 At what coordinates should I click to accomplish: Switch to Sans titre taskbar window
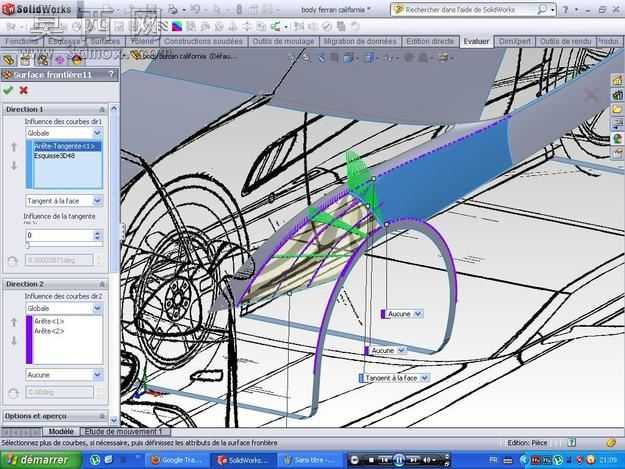coord(310,460)
